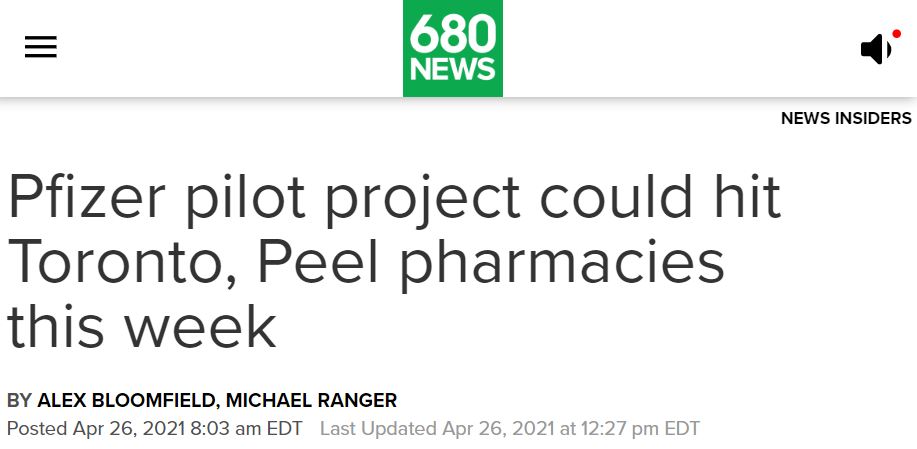Click the Pfizer pilot project headline

click(394, 262)
